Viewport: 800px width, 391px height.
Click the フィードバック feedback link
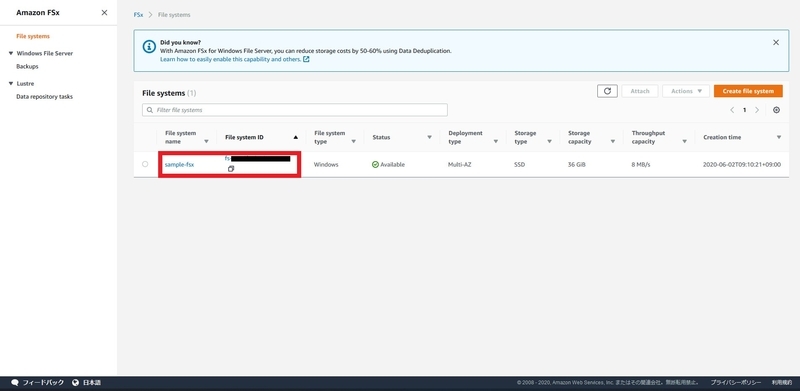click(x=43, y=382)
